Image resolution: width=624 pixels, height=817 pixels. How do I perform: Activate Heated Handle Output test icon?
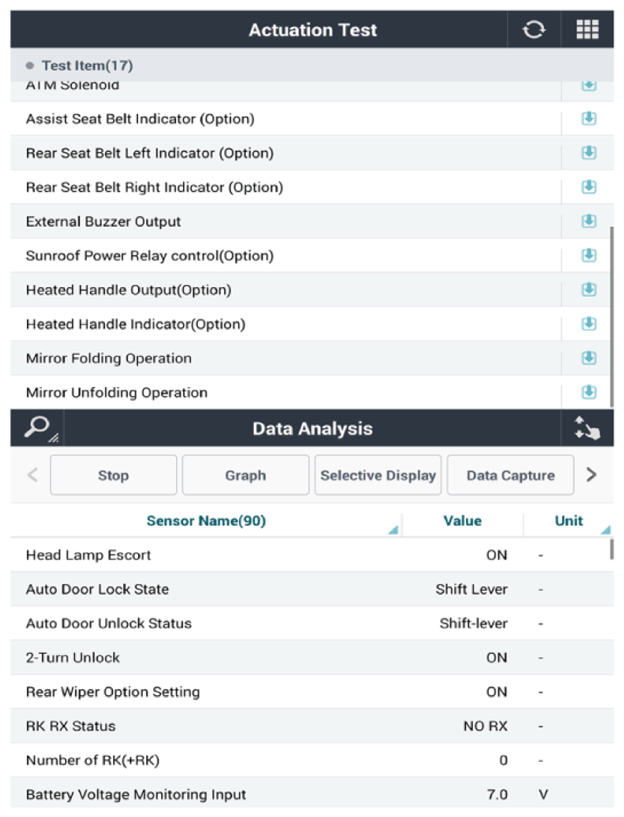coord(589,290)
